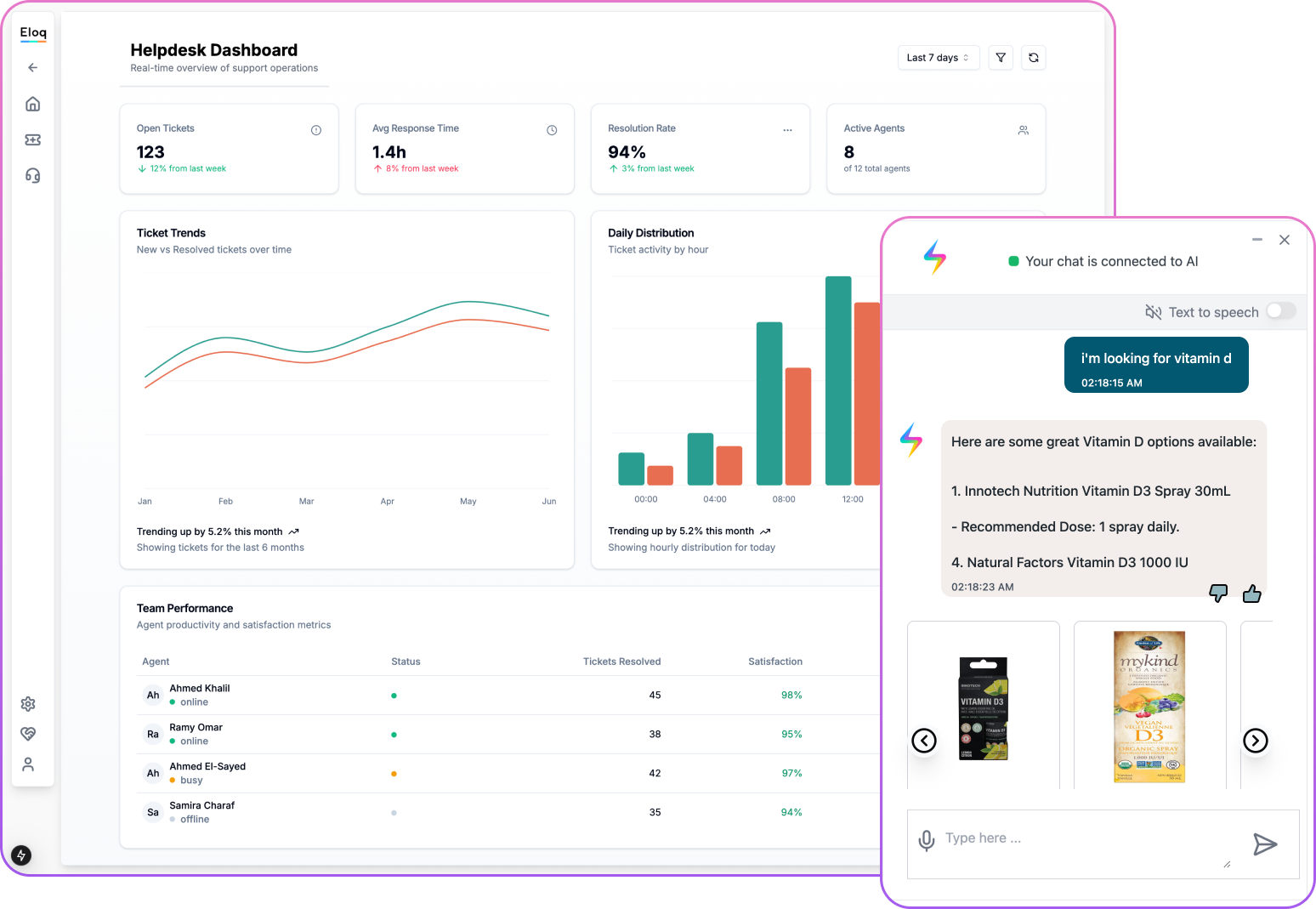Viewport: 1316px width, 909px height.
Task: Open the headset support icon in sidebar
Action: coord(33,175)
